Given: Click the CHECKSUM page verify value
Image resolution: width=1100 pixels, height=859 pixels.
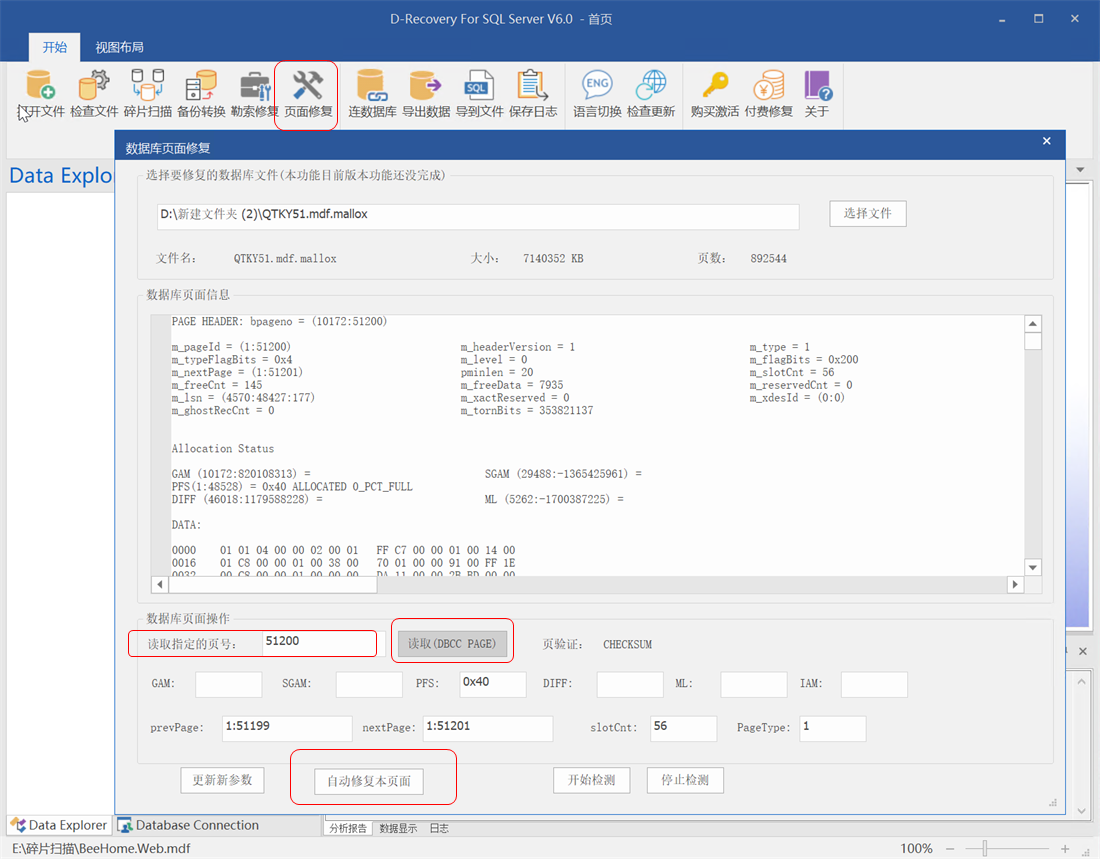Looking at the screenshot, I should point(627,644).
